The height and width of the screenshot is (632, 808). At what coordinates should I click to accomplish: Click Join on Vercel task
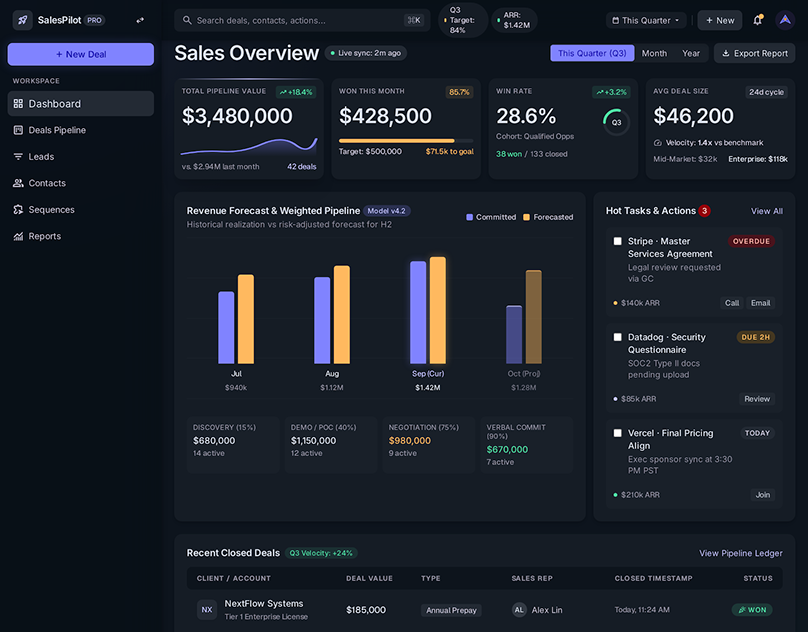coord(762,494)
